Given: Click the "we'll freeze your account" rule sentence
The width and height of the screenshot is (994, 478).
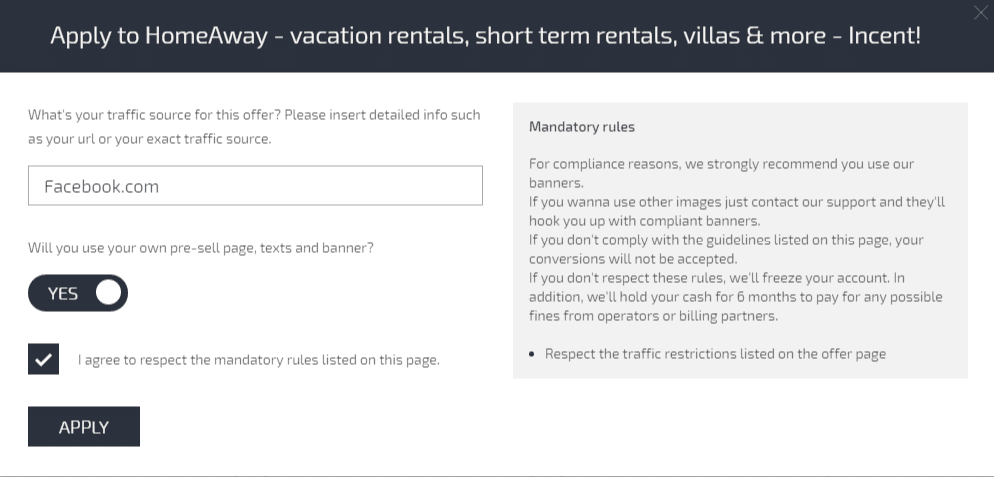Looking at the screenshot, I should (716, 278).
